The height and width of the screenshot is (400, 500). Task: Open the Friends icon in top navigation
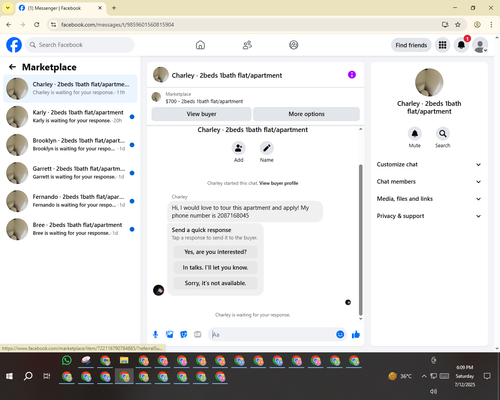click(x=247, y=45)
